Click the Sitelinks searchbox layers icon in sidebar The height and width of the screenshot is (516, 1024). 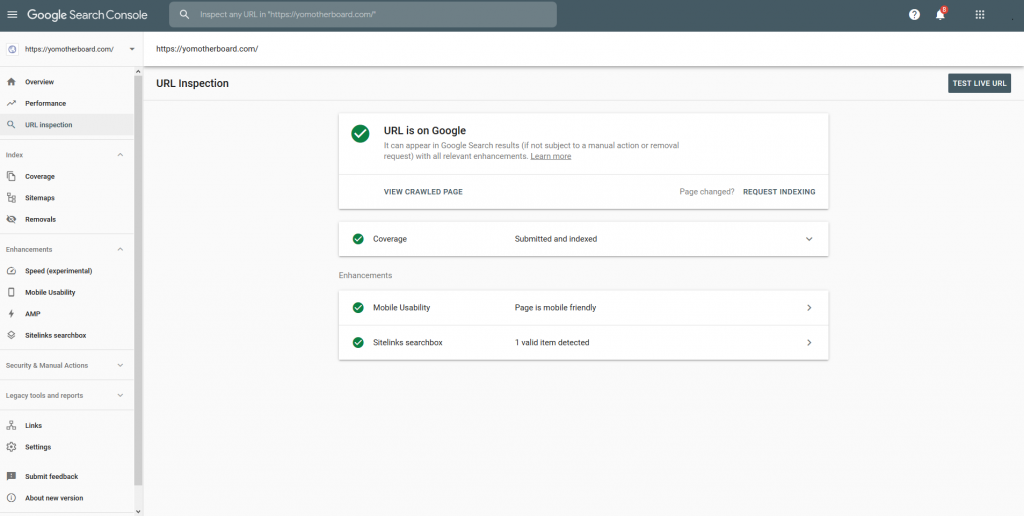pyautogui.click(x=11, y=335)
